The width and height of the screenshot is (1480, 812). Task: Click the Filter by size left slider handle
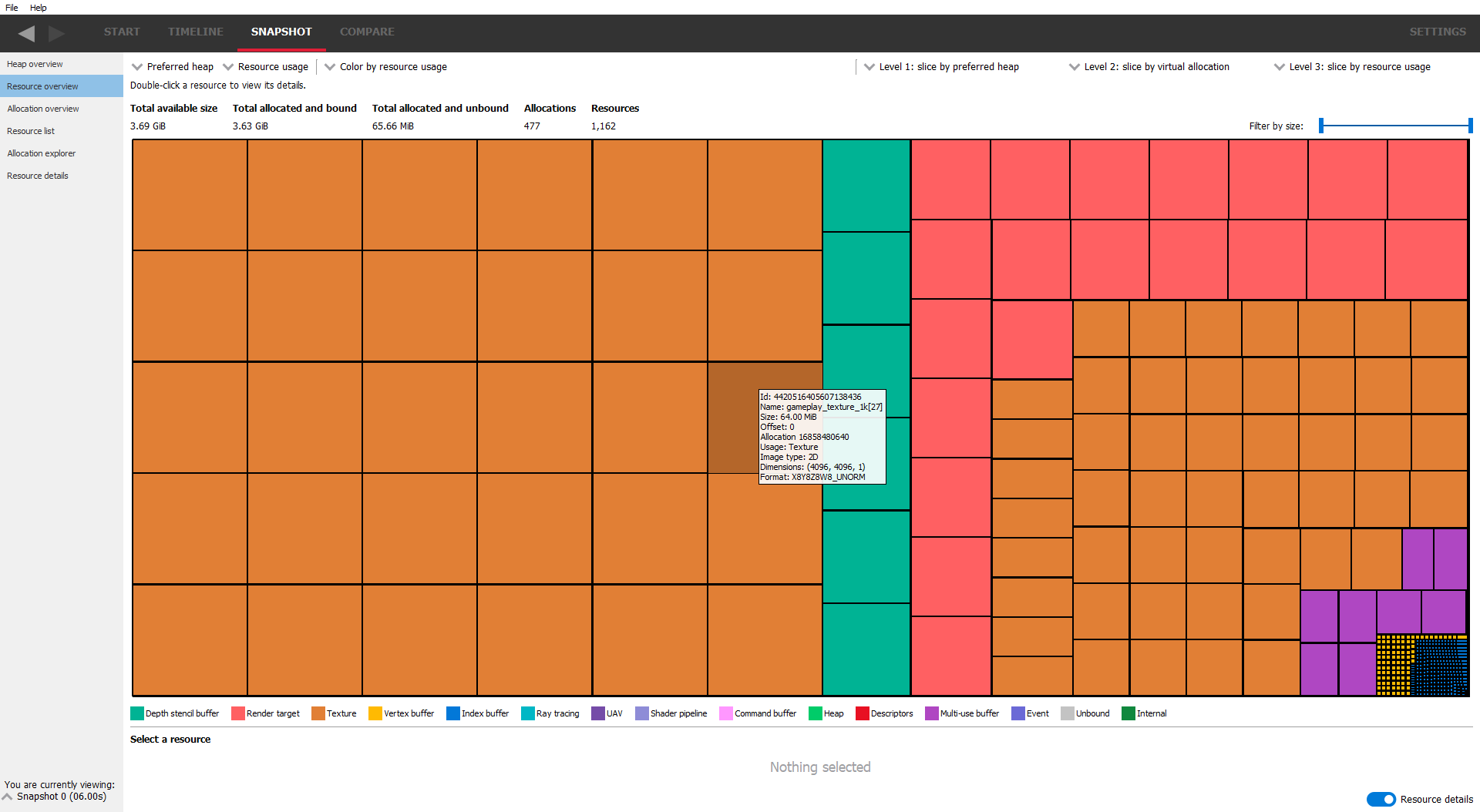(1321, 126)
